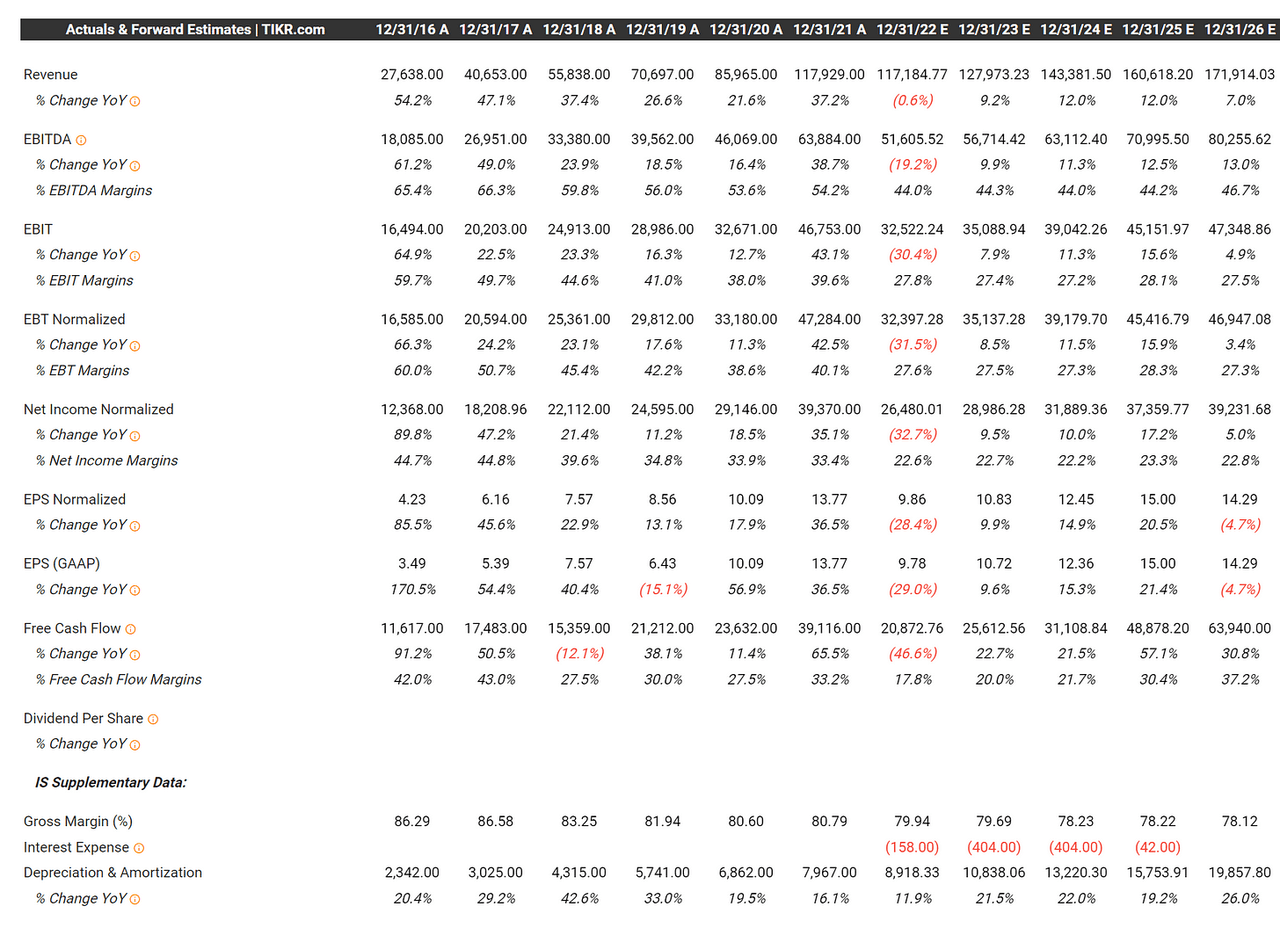Click the % EBIT Margins row label
1280x928 pixels.
click(84, 281)
